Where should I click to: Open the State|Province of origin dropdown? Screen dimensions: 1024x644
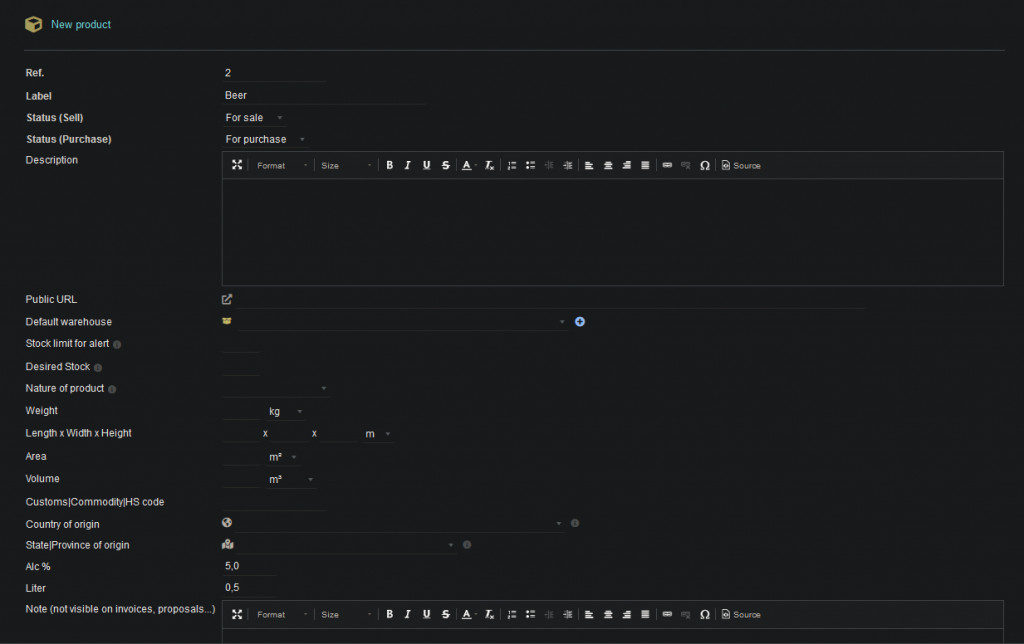pyautogui.click(x=347, y=545)
